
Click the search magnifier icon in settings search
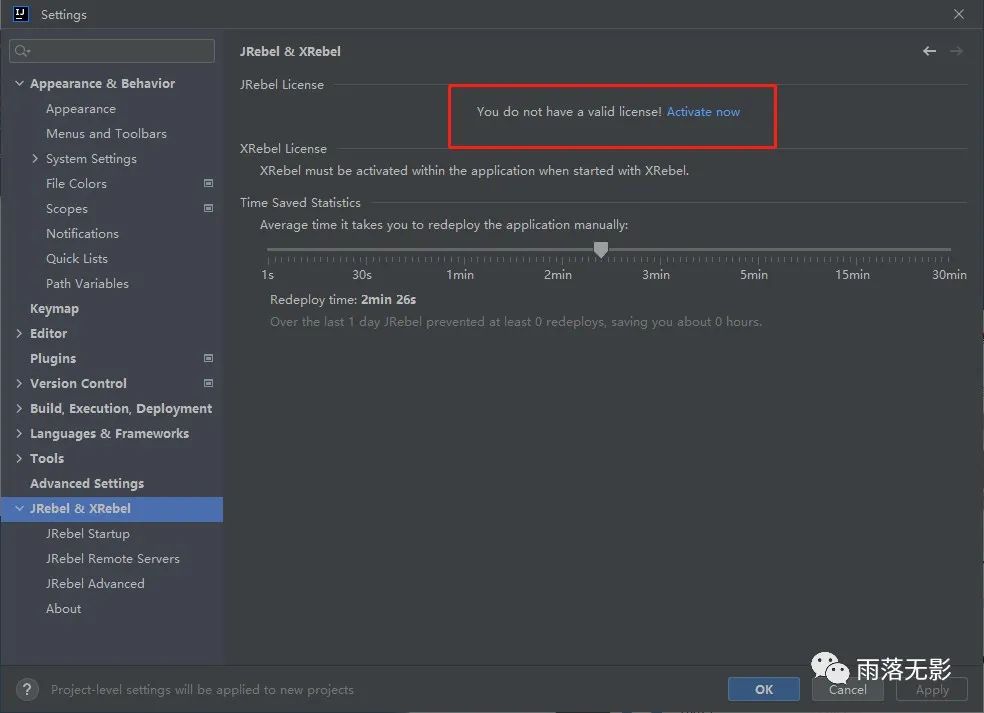(x=23, y=51)
